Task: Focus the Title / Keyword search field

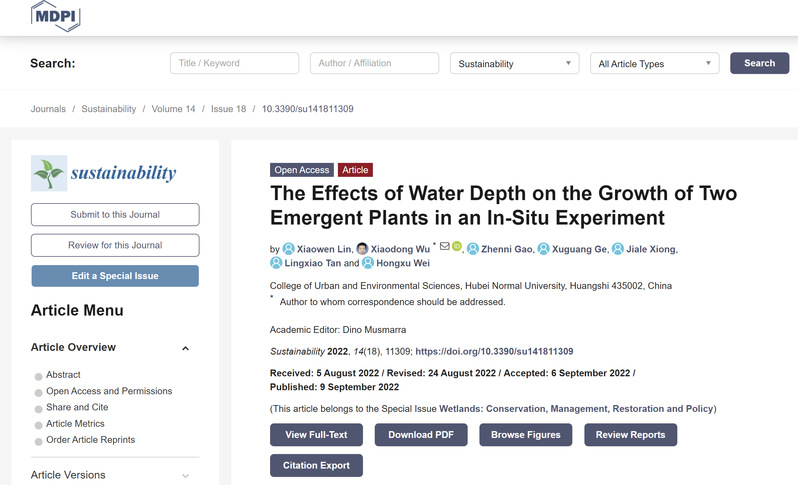Action: tap(234, 63)
